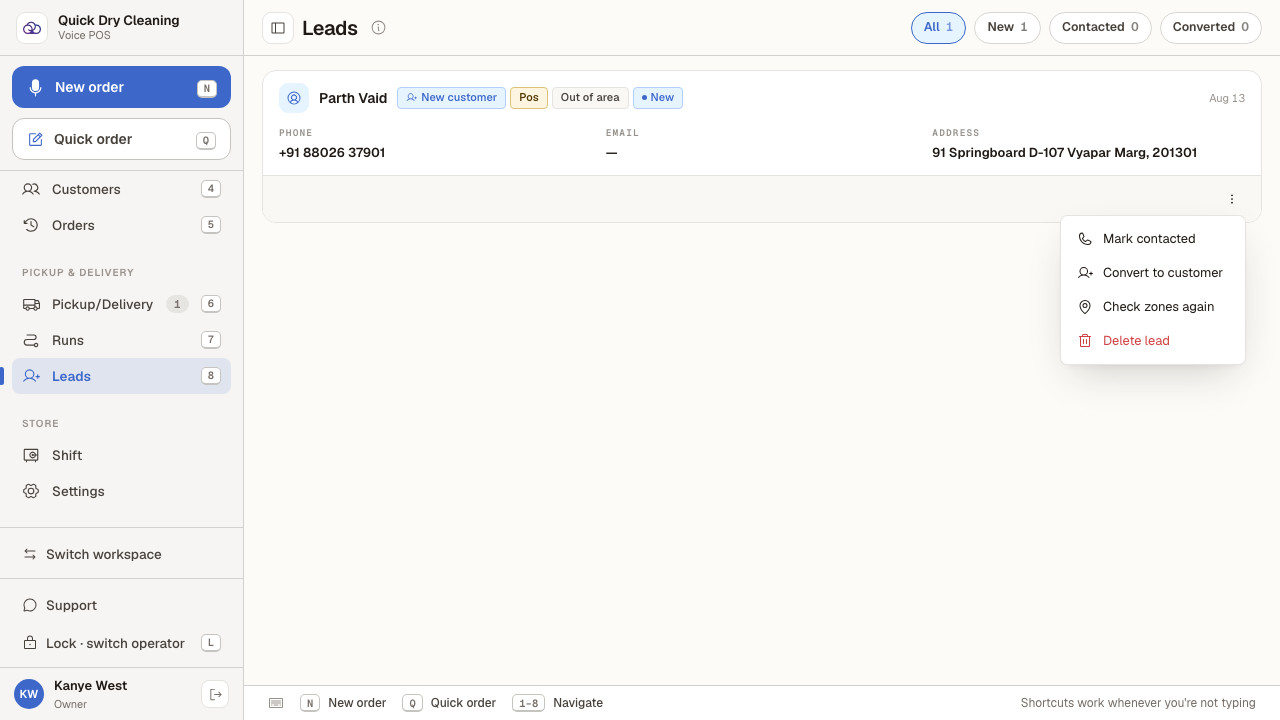Click the sign-out icon beside Kanye West
Image resolution: width=1280 pixels, height=720 pixels.
215,694
